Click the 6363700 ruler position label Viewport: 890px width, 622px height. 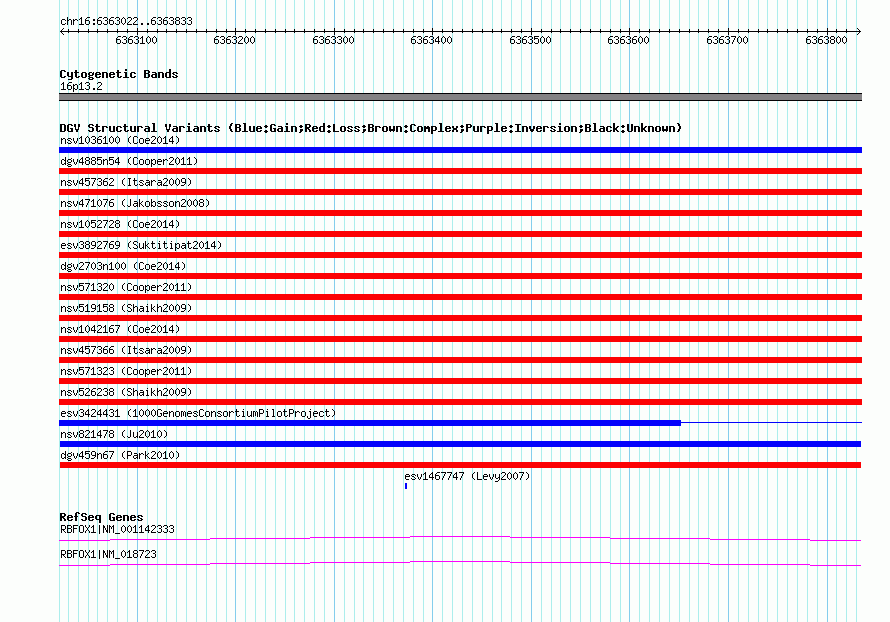click(x=727, y=40)
